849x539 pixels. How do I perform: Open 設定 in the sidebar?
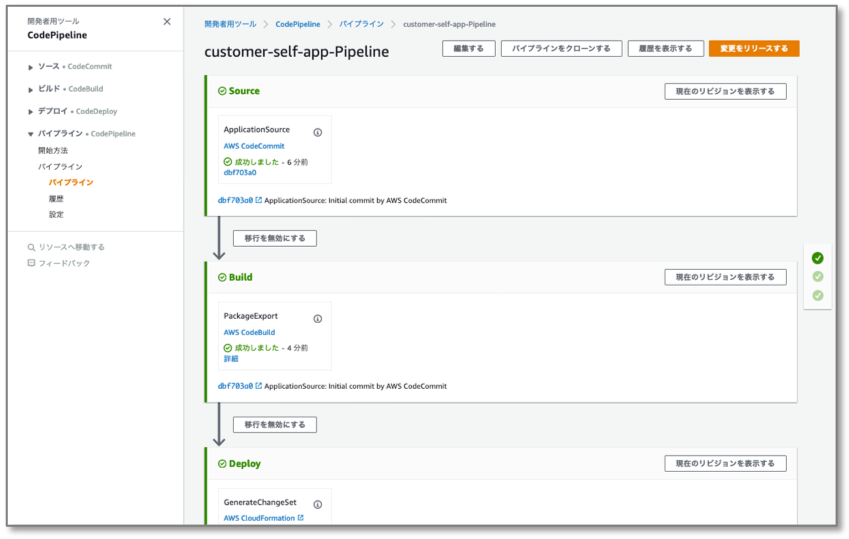[x=56, y=215]
